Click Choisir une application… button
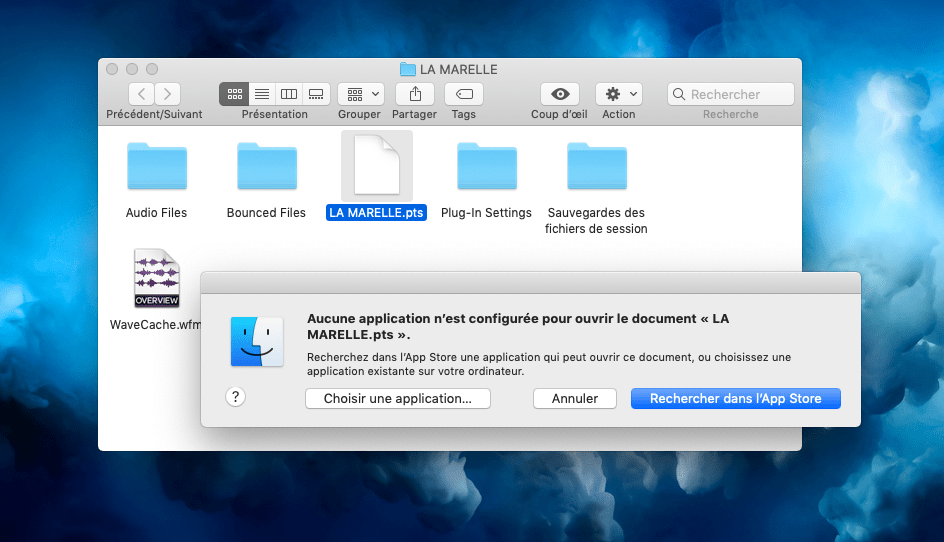Viewport: 944px width, 542px height. coord(398,399)
